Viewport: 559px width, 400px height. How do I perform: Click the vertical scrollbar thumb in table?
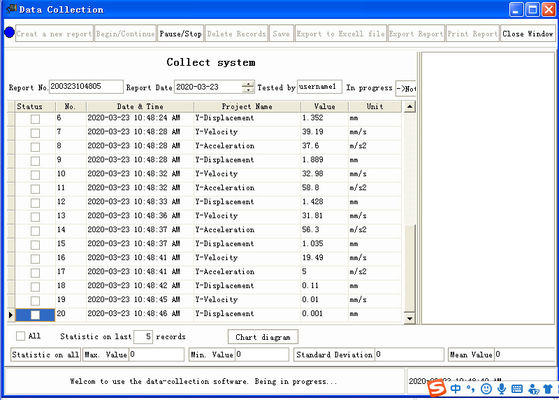coord(410,267)
